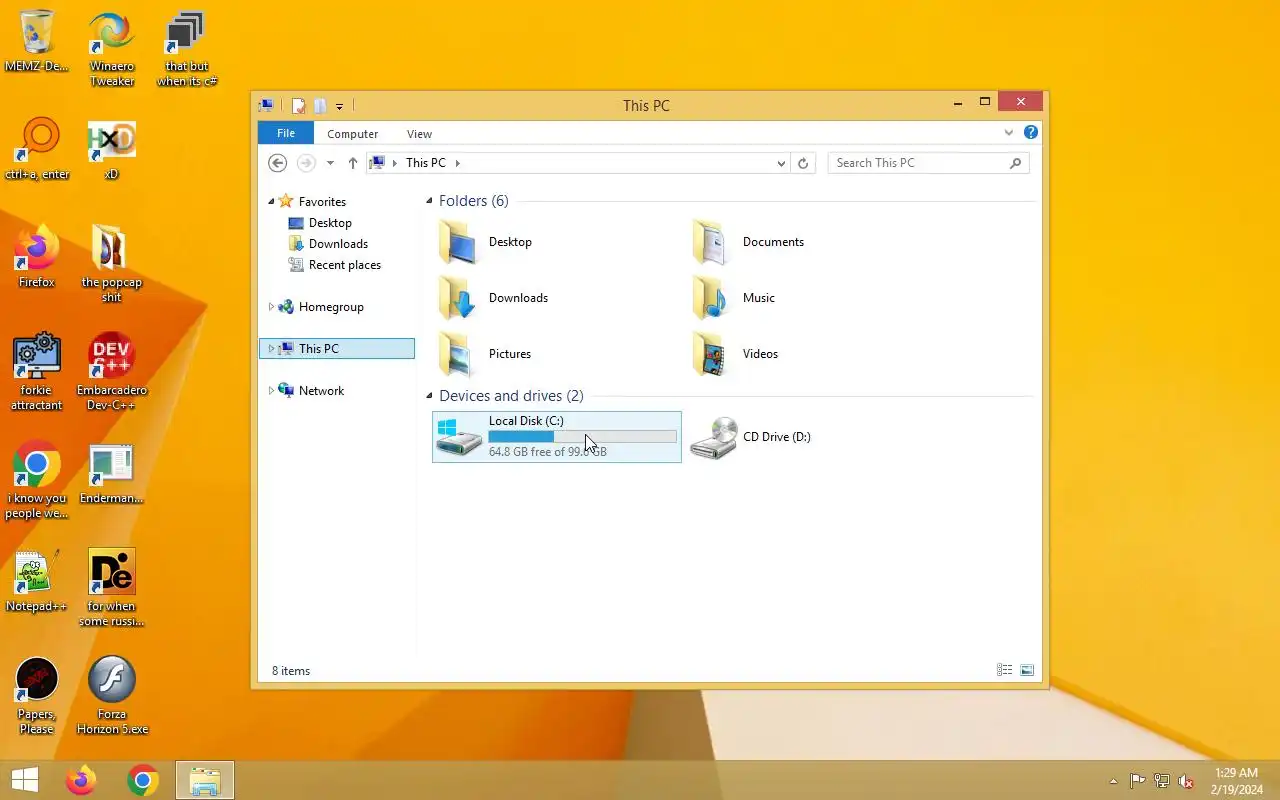1280x800 pixels.
Task: Click the Refresh button in the address bar
Action: (x=803, y=163)
